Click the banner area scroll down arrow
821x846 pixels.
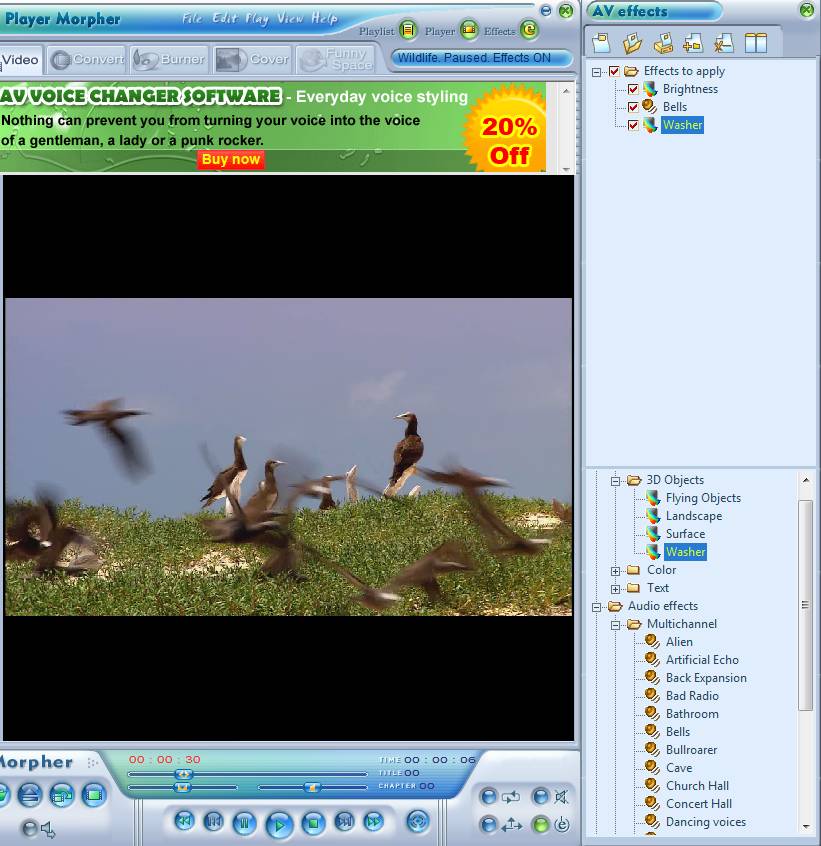click(566, 169)
